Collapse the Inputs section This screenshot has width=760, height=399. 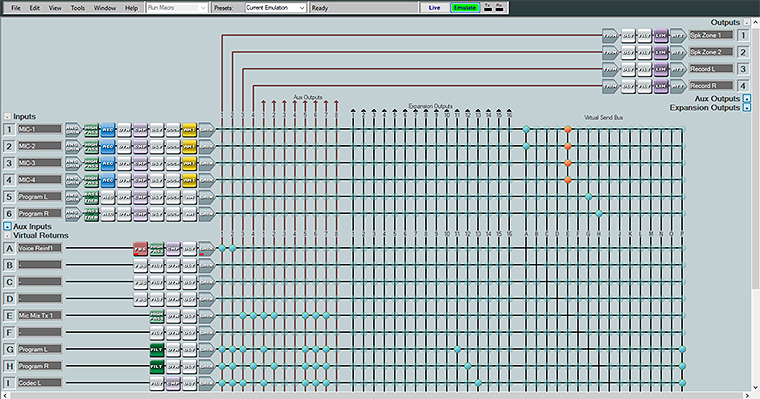7,117
